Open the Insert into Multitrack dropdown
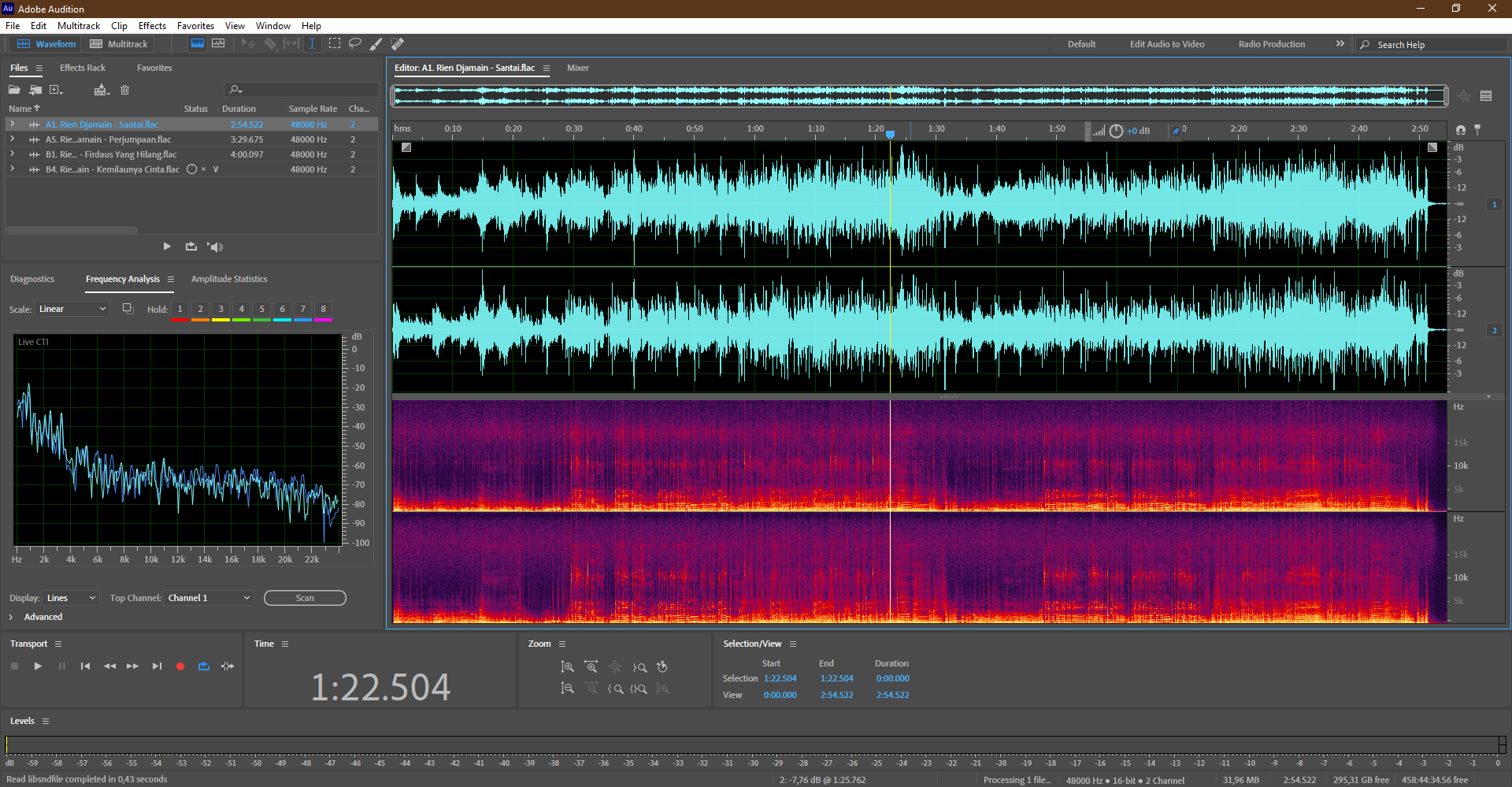 pos(102,90)
